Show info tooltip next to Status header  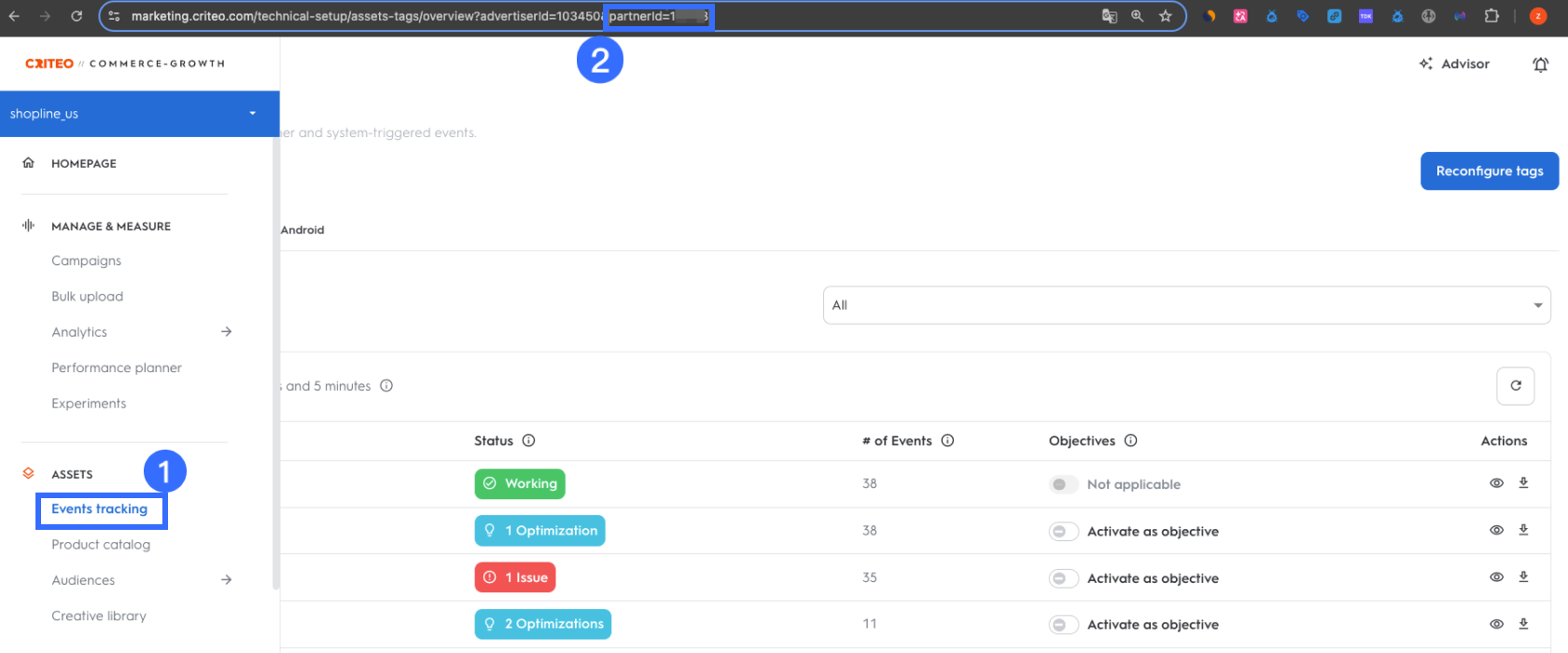[528, 440]
